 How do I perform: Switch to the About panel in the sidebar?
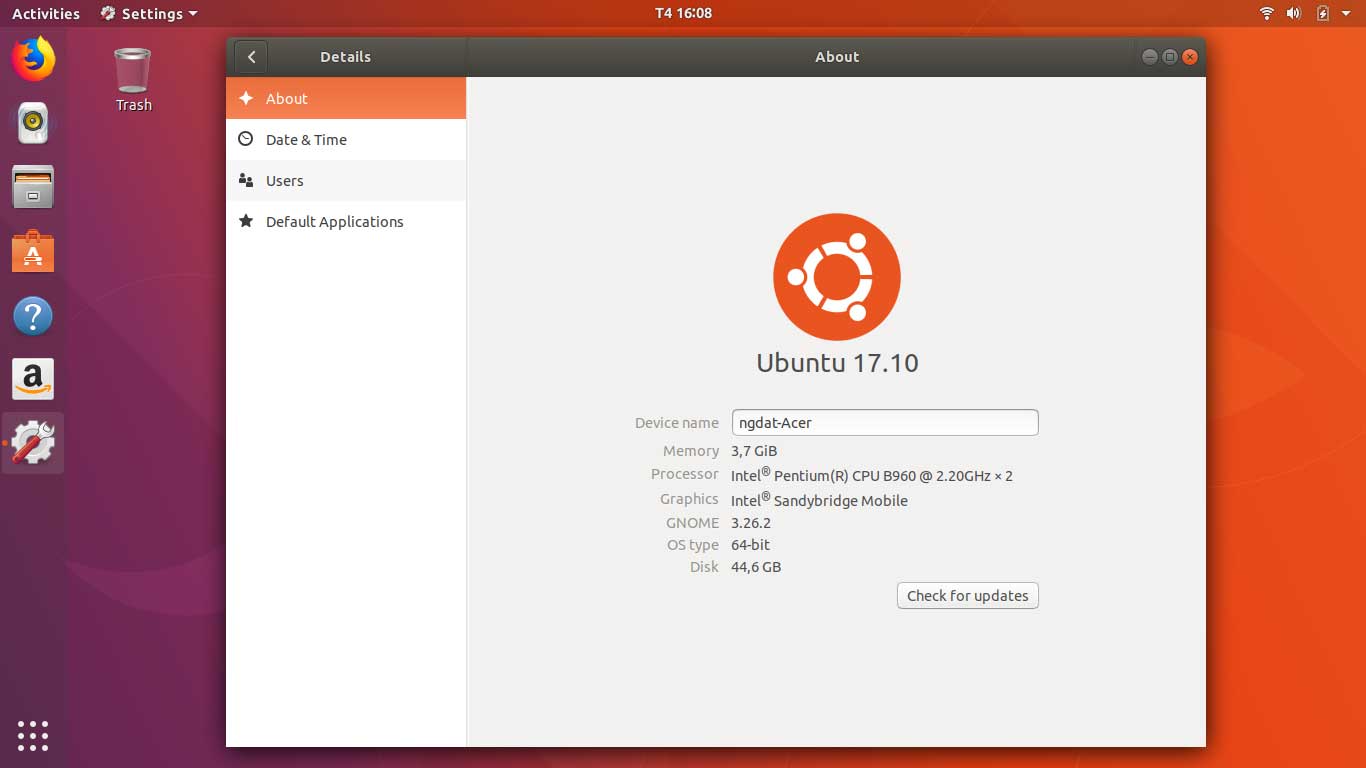coord(287,98)
